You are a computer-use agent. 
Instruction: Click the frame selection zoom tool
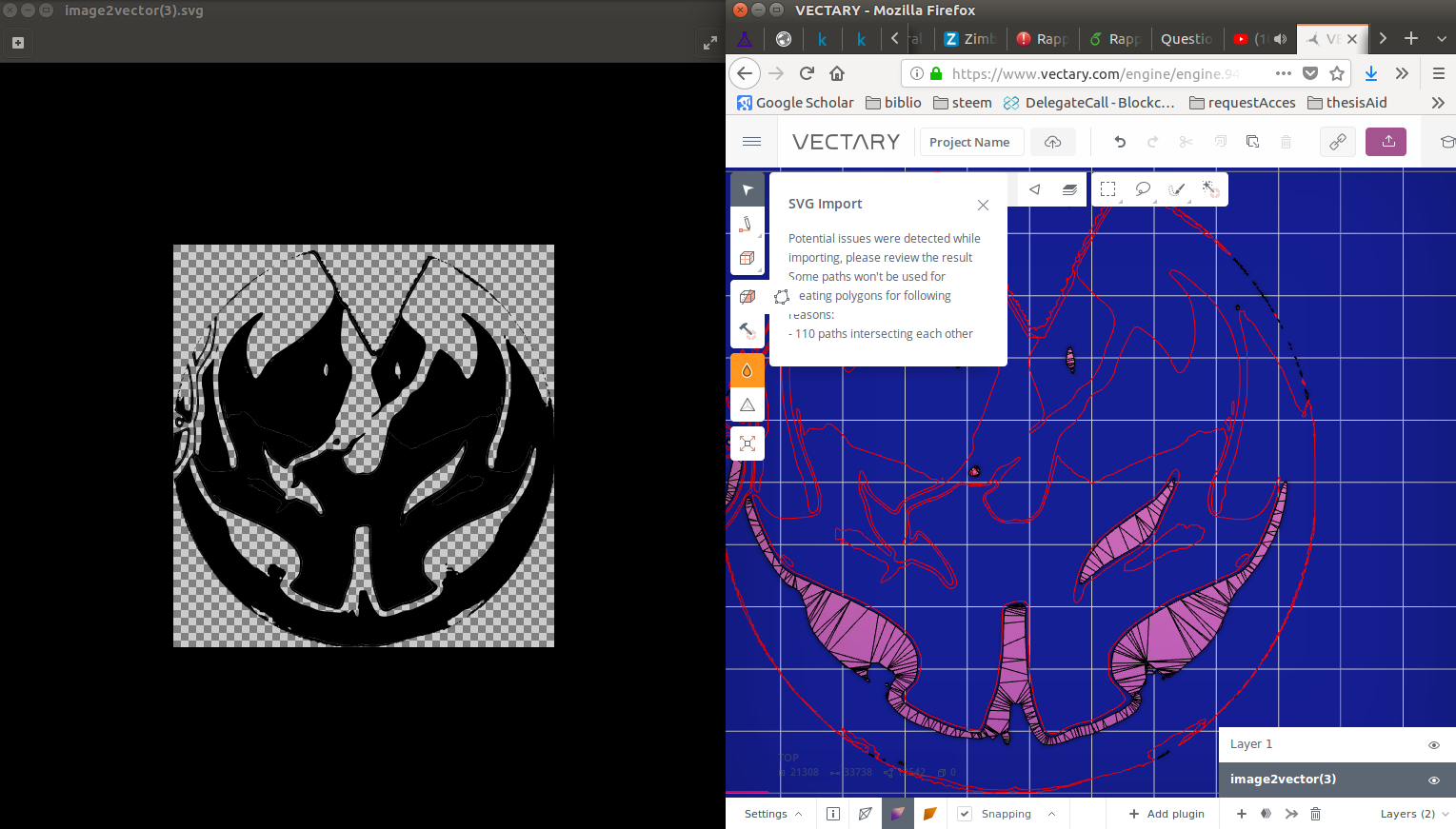[748, 444]
